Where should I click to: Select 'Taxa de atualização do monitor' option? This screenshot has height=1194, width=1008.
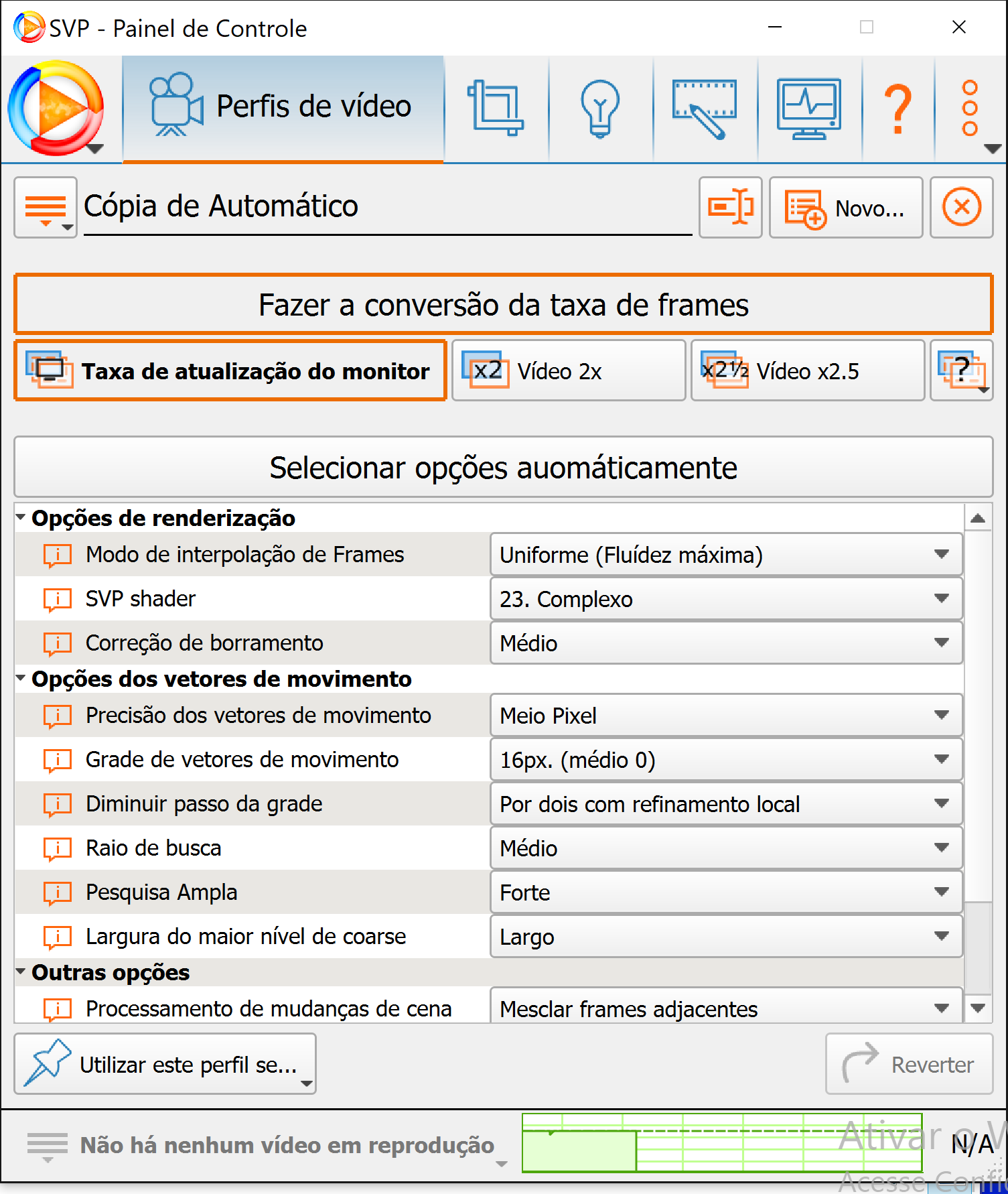(x=230, y=371)
